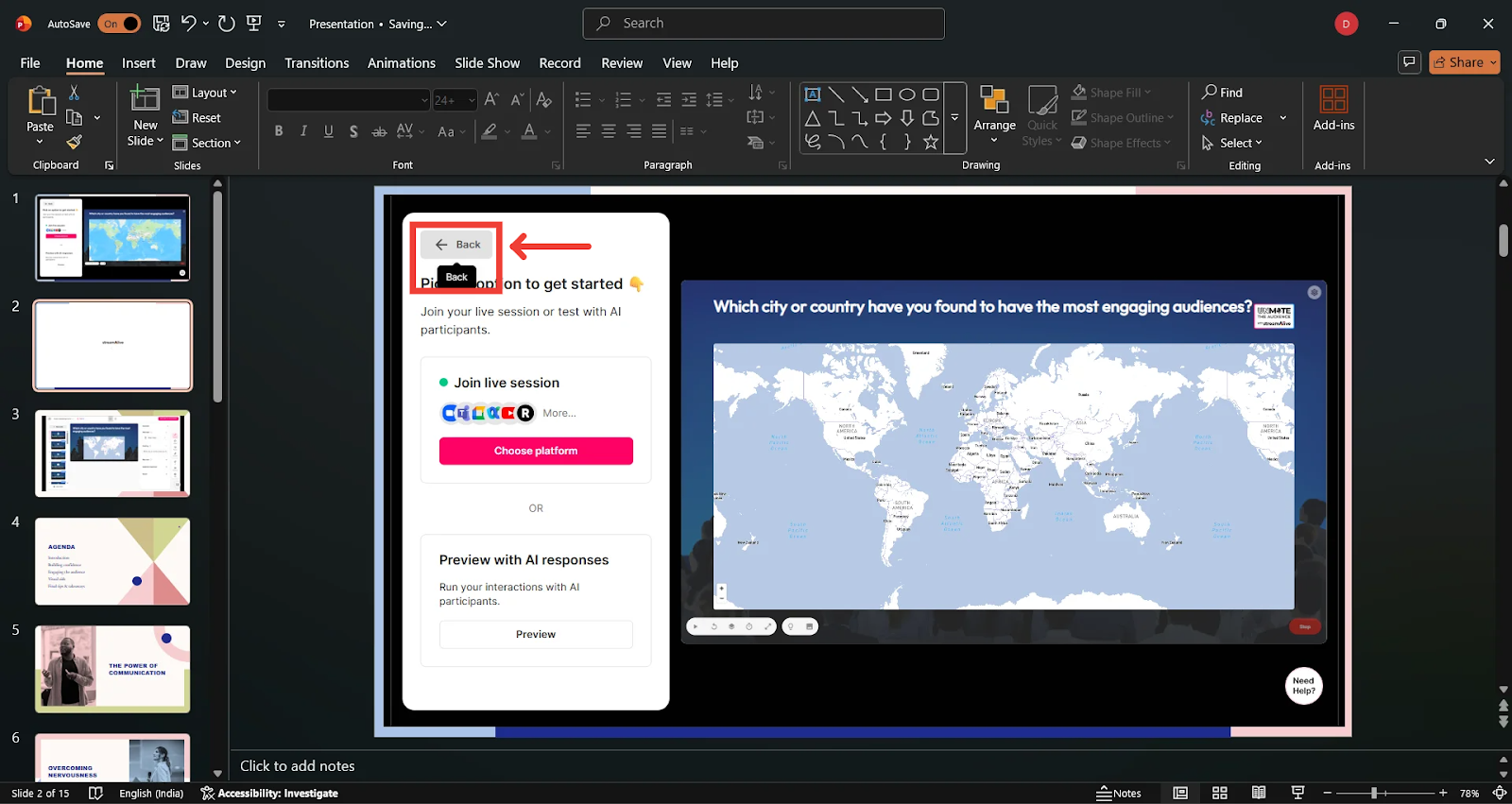Click the Share button

pos(1464,62)
